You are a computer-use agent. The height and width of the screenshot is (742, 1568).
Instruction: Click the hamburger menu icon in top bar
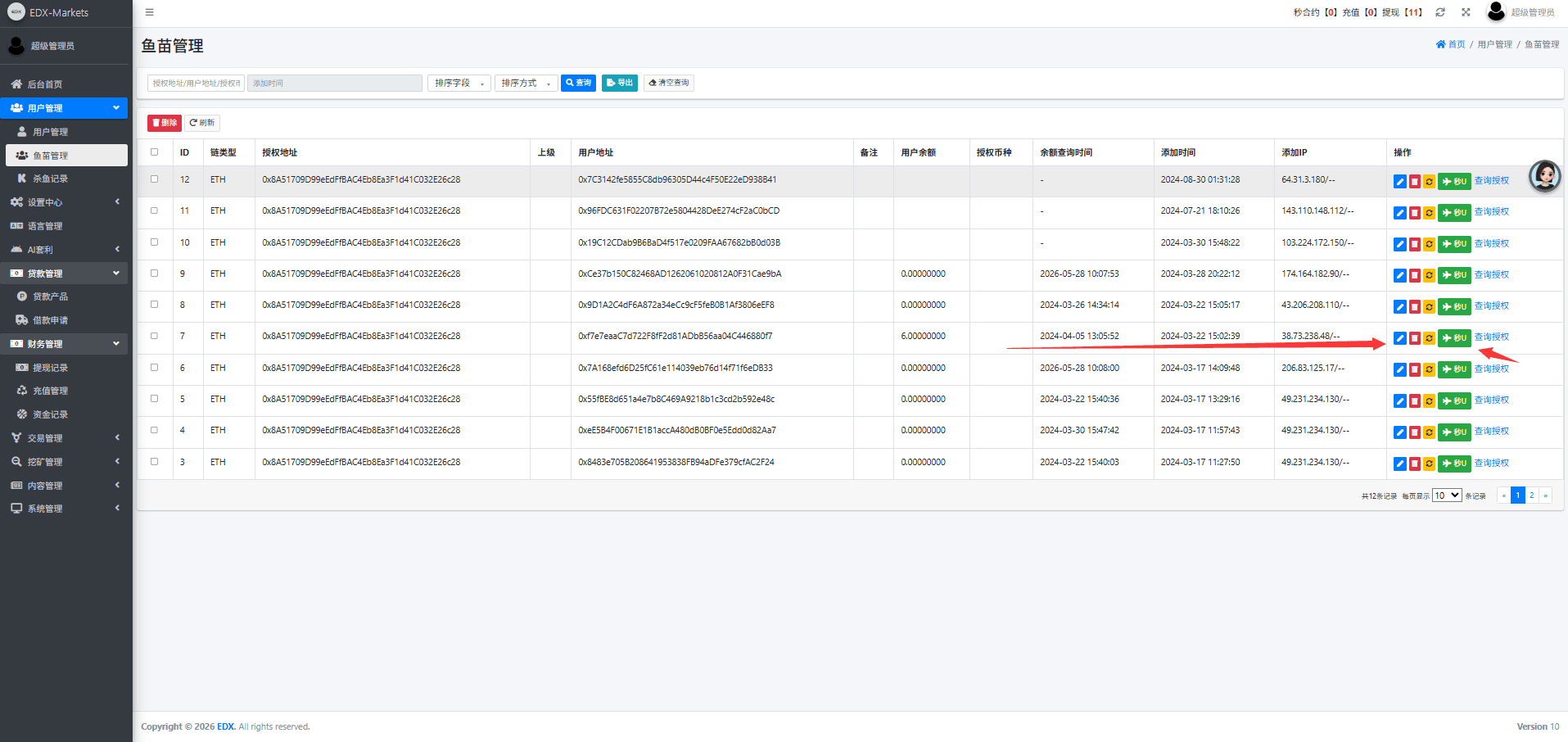(149, 12)
